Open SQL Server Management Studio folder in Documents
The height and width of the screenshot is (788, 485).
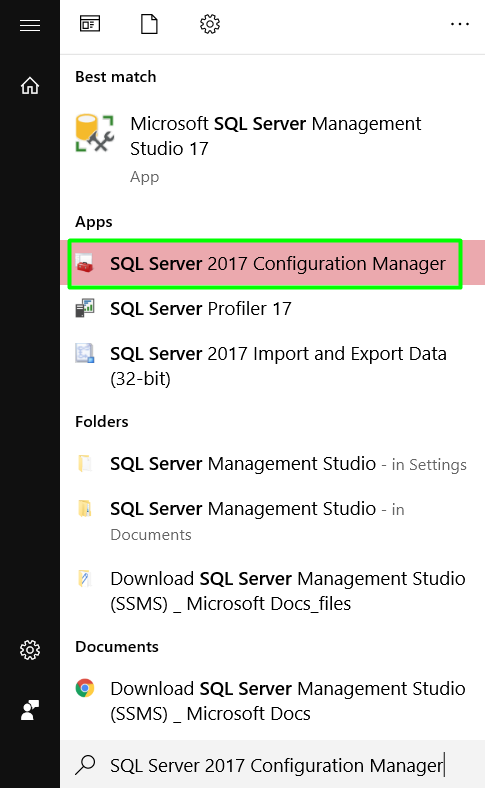(272, 521)
